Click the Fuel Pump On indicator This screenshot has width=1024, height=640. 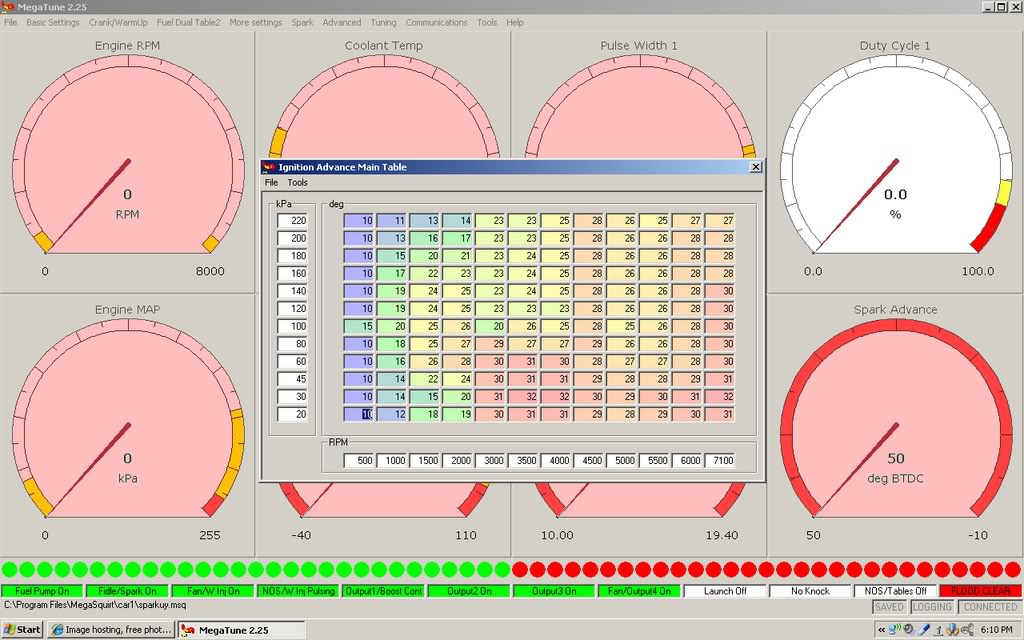(42, 591)
